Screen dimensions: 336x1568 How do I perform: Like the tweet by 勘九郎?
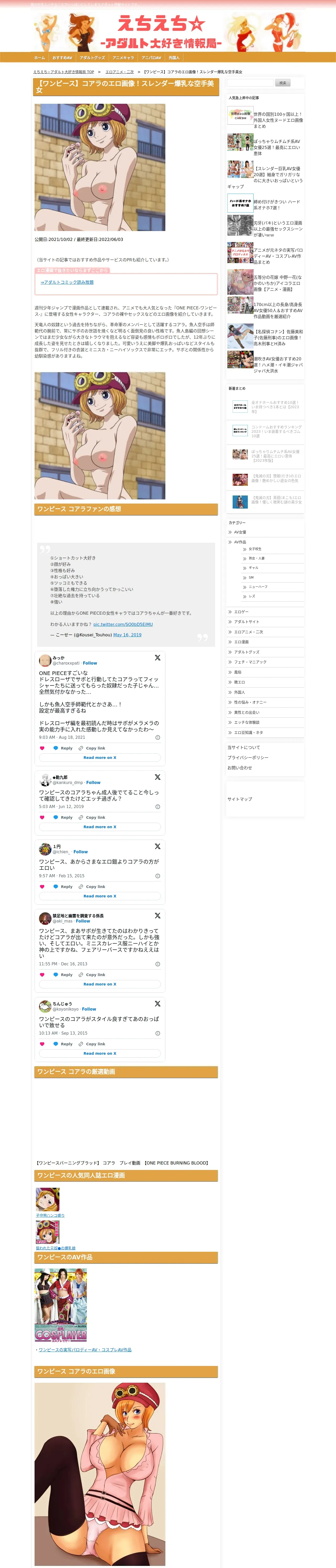[42, 817]
